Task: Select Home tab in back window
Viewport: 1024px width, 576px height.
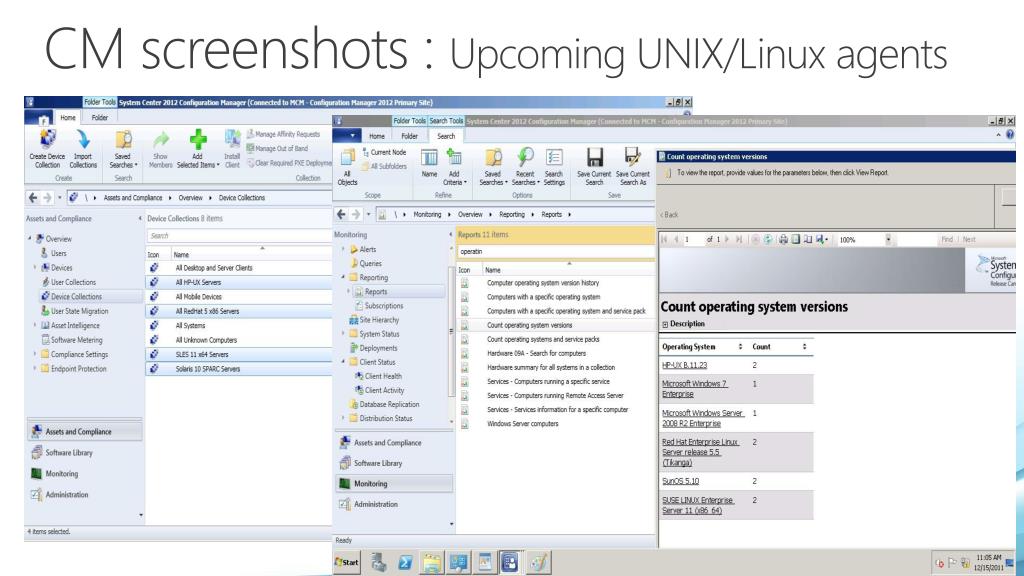Action: (x=68, y=118)
